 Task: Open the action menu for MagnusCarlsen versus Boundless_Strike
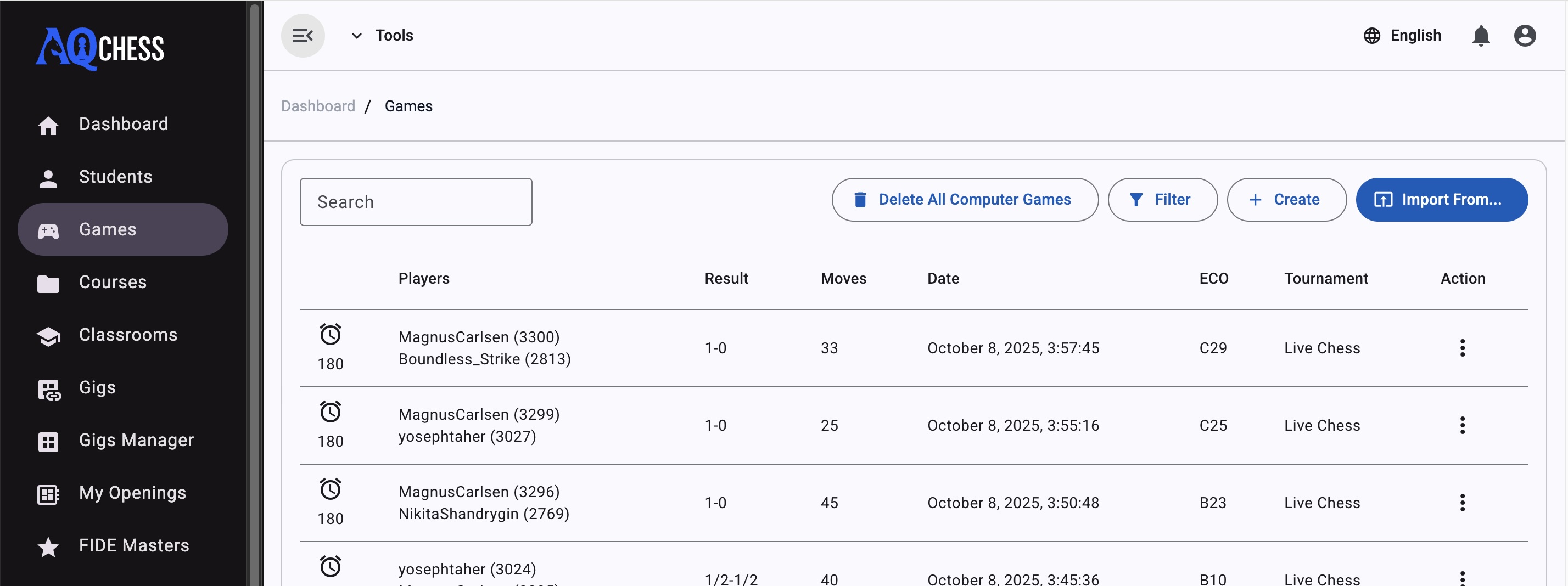pos(1462,347)
